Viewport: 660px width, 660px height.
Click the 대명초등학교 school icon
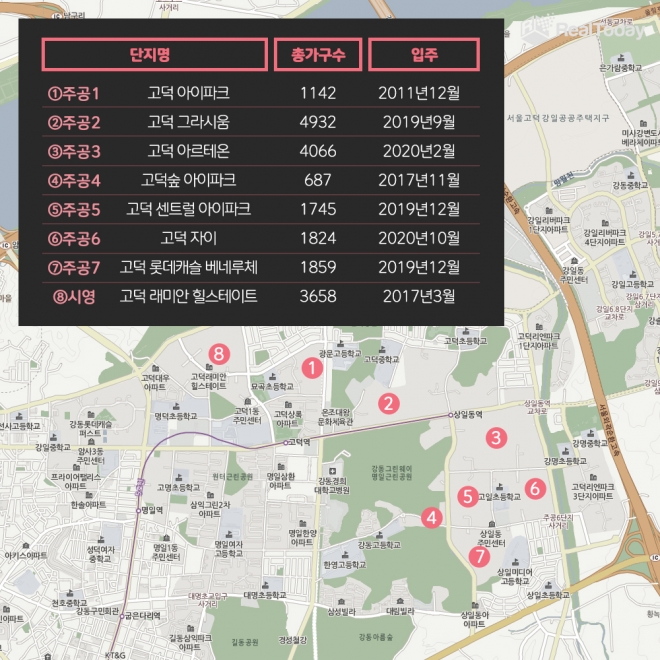pos(265,585)
